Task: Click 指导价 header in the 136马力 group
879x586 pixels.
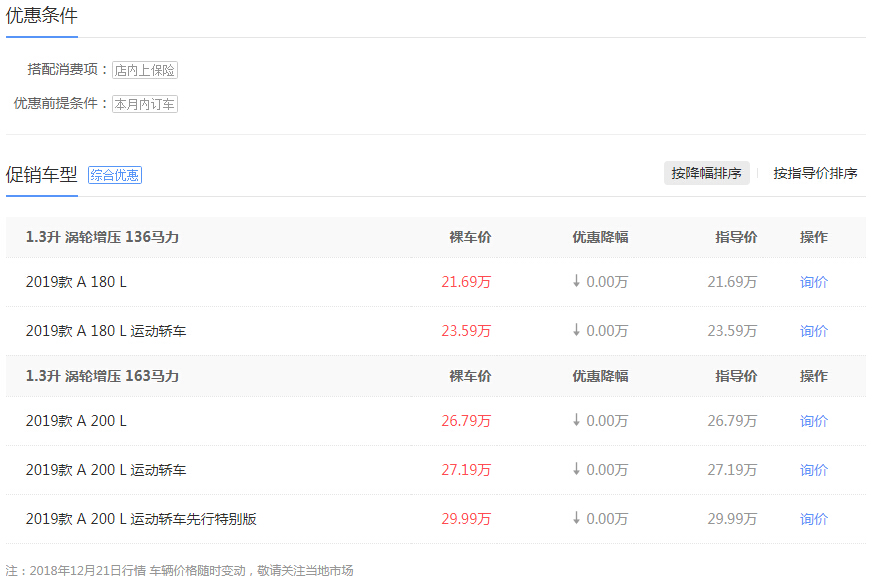Action: coord(737,237)
